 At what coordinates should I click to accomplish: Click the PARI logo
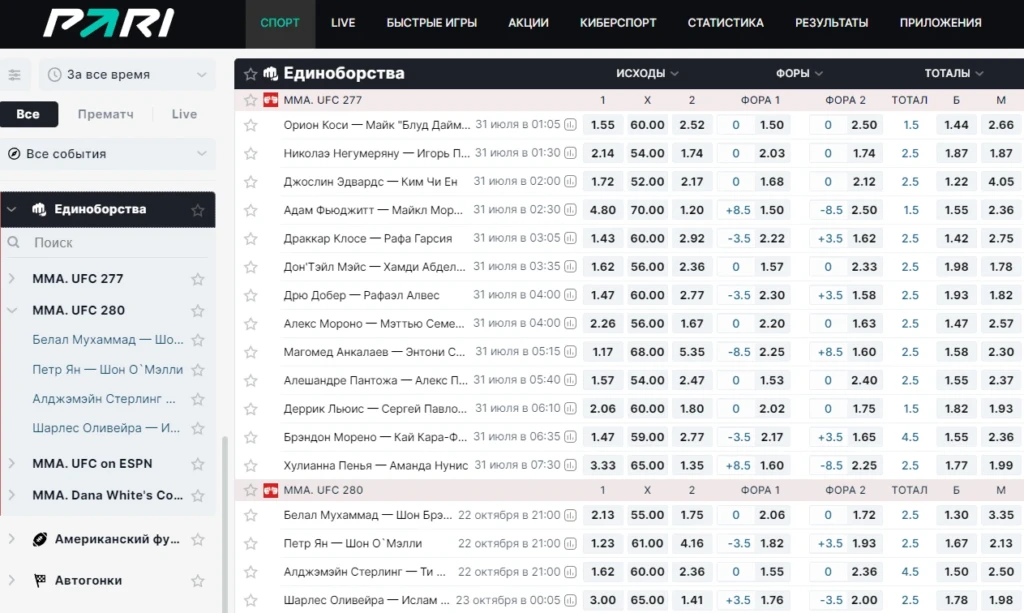(x=109, y=23)
